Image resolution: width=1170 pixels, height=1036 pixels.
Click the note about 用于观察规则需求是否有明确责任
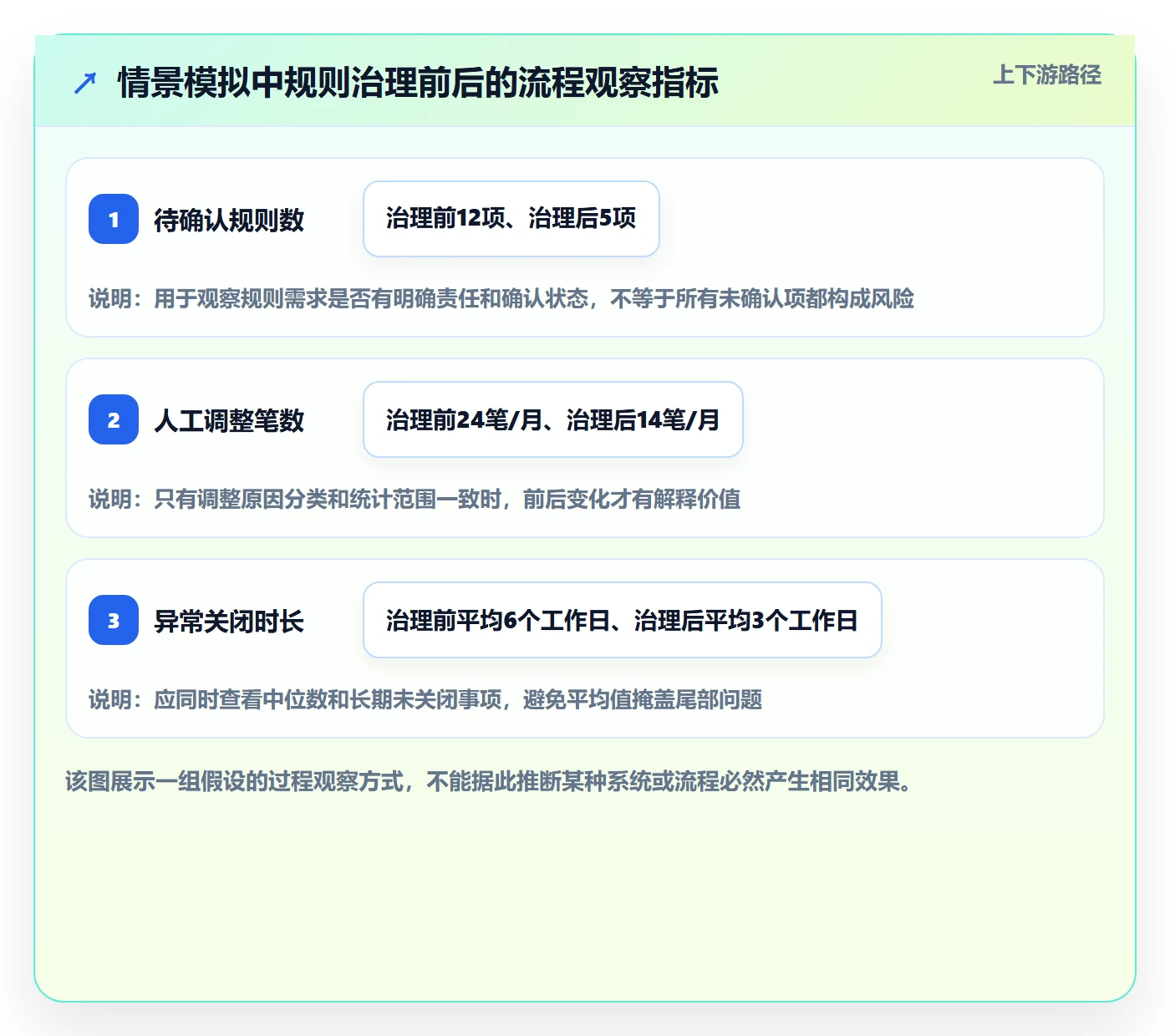click(501, 298)
